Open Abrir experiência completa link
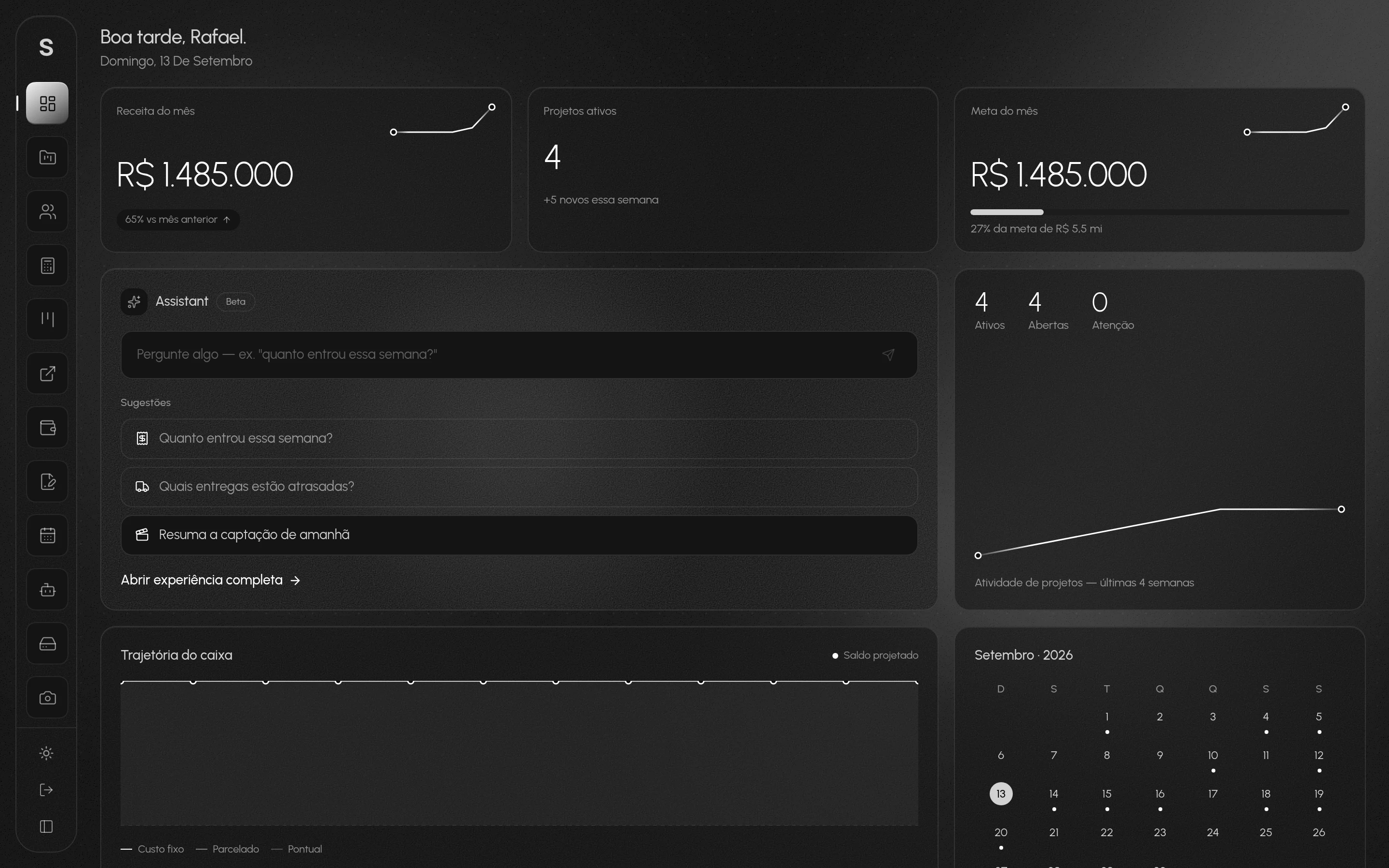The height and width of the screenshot is (868, 1389). coord(211,581)
